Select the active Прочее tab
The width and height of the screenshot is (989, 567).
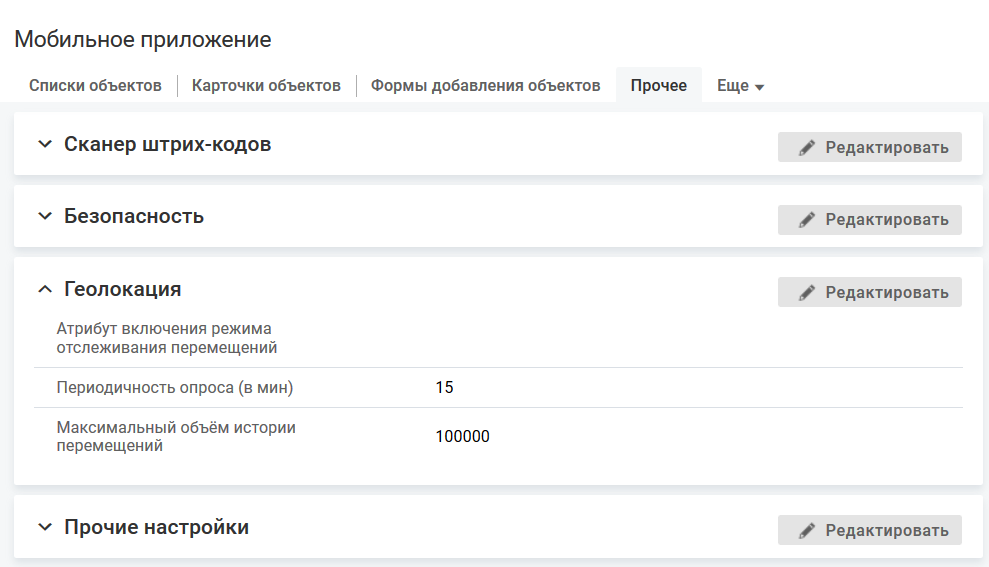[x=658, y=86]
